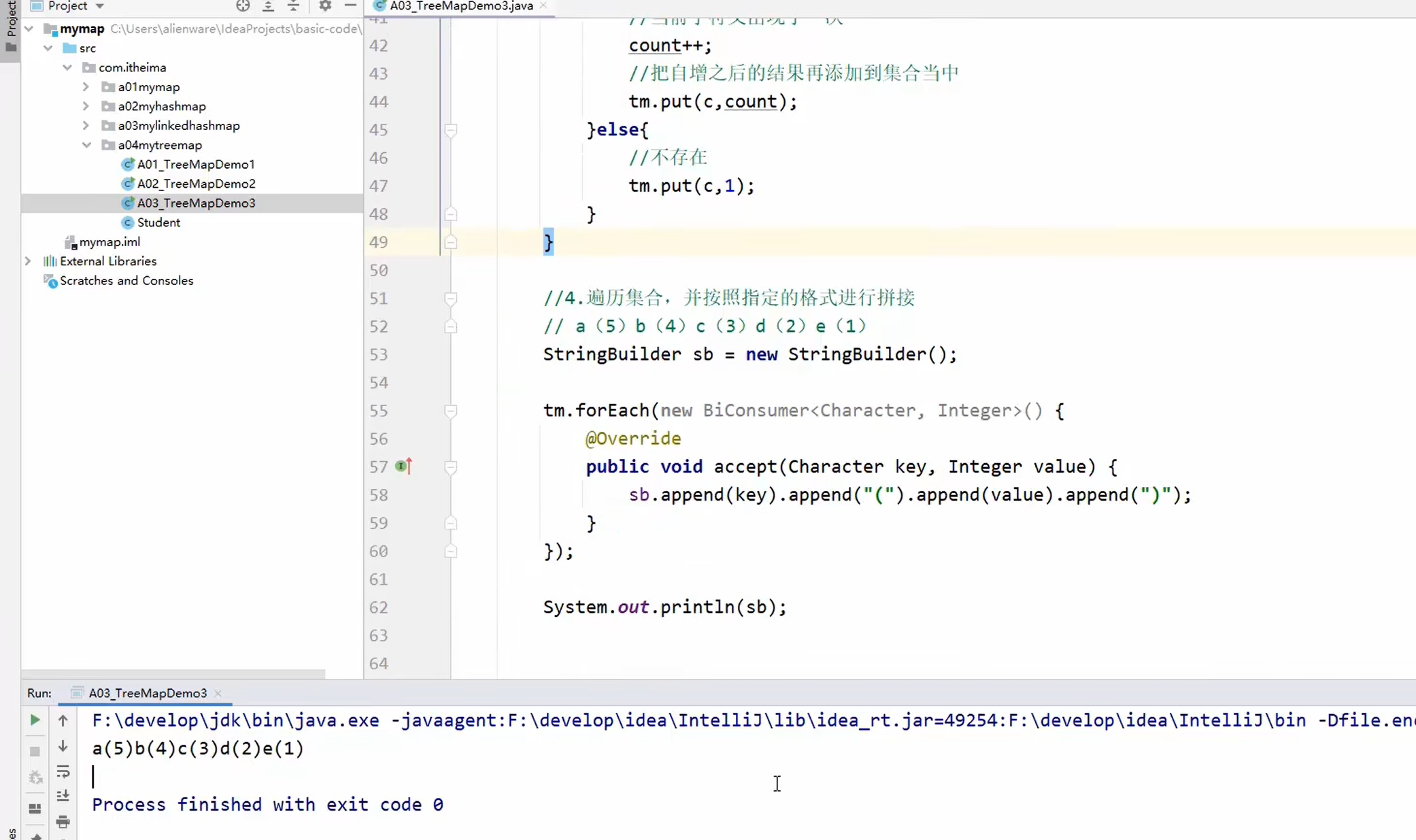This screenshot has height=840, width=1416.
Task: Expand the a01mymap package
Action: (x=86, y=87)
